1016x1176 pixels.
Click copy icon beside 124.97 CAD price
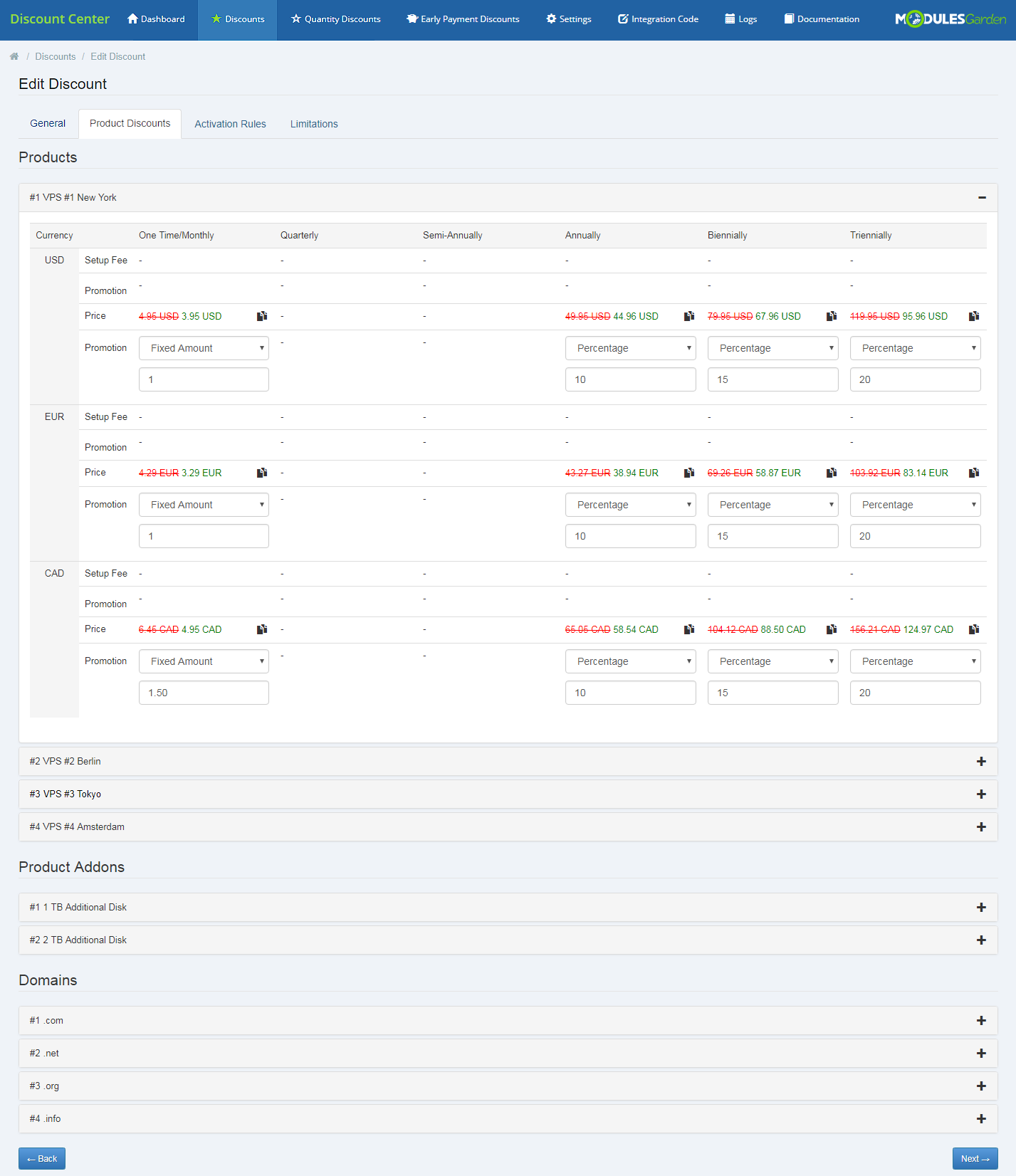tap(974, 629)
